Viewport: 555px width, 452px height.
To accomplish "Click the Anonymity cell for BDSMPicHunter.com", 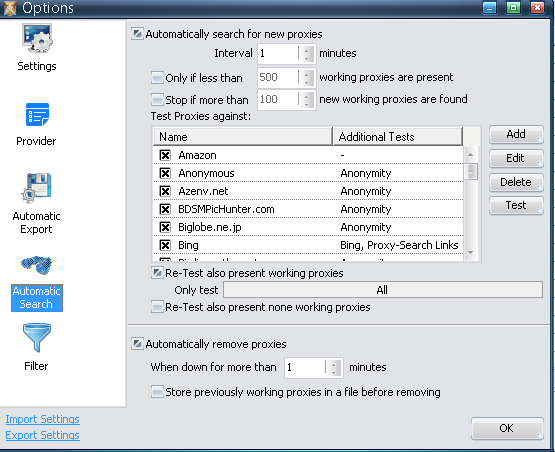I will coord(366,210).
